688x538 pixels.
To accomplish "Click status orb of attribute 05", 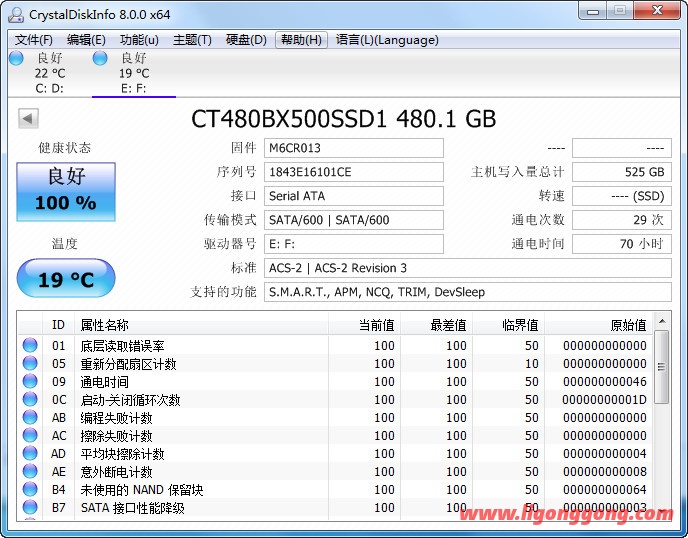I will pyautogui.click(x=30, y=363).
